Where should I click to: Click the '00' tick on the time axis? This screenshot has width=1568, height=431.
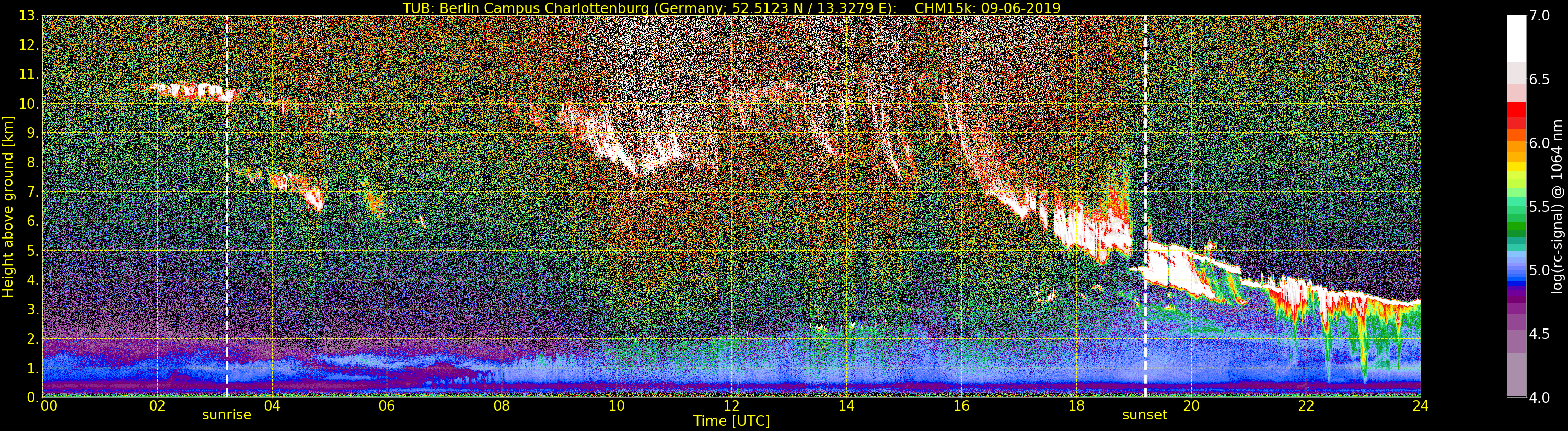pyautogui.click(x=49, y=405)
